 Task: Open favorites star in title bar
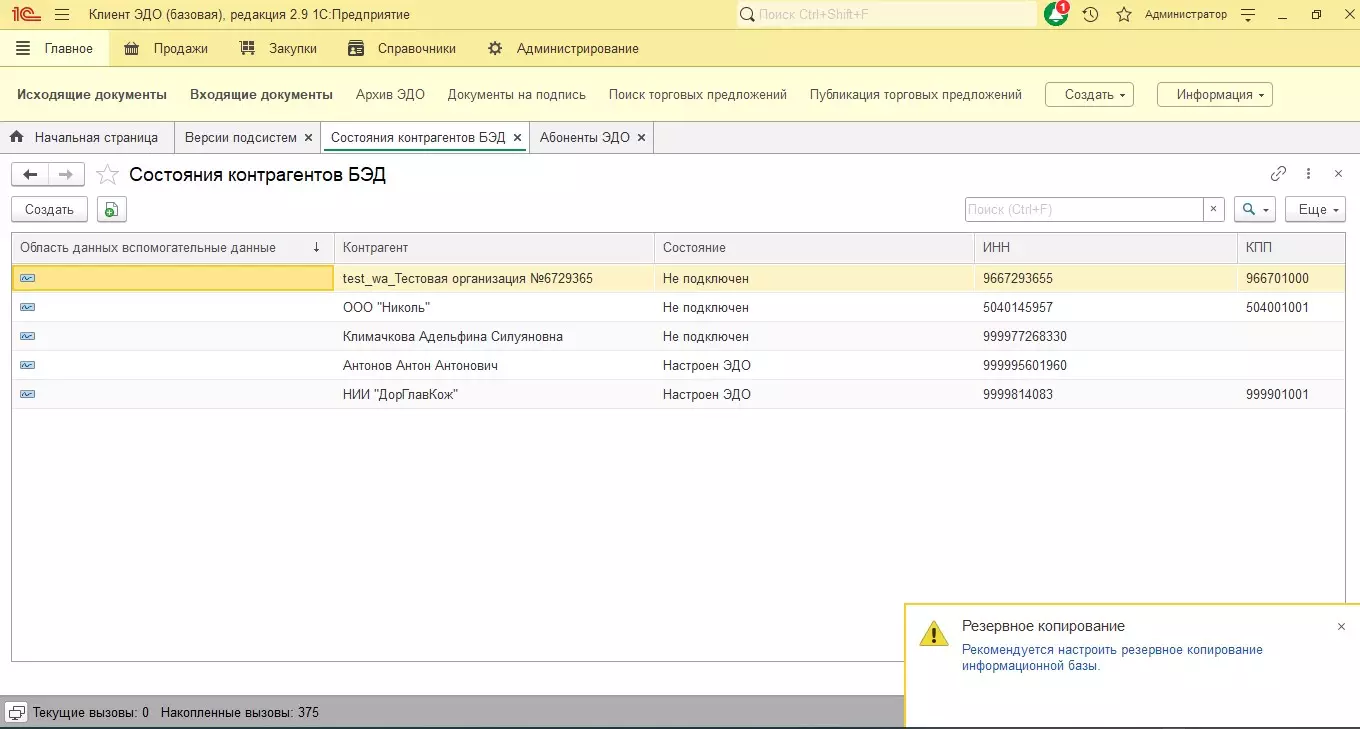[x=1124, y=15]
